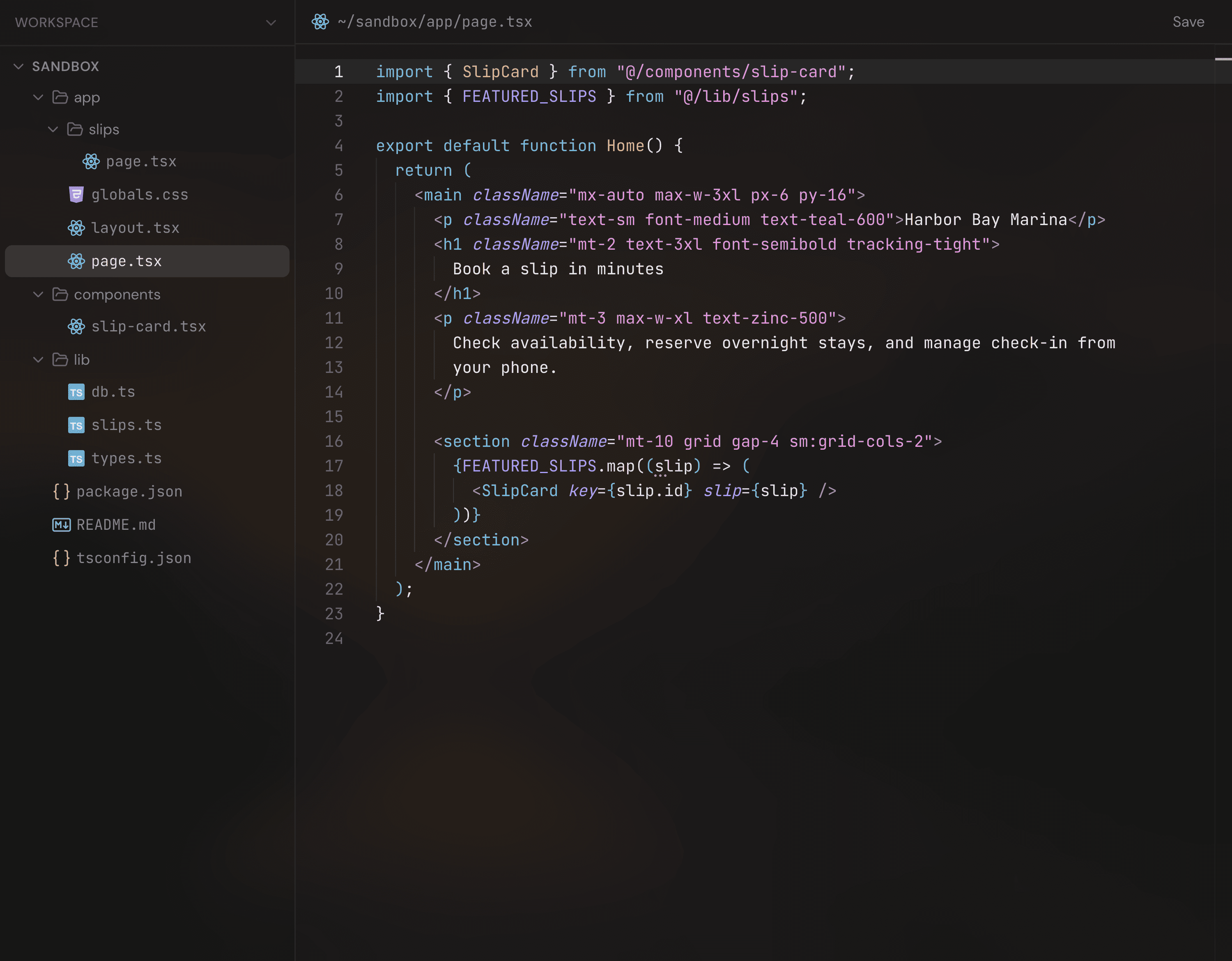Click the "Harbor Bay Marina" text in code

pyautogui.click(x=986, y=219)
